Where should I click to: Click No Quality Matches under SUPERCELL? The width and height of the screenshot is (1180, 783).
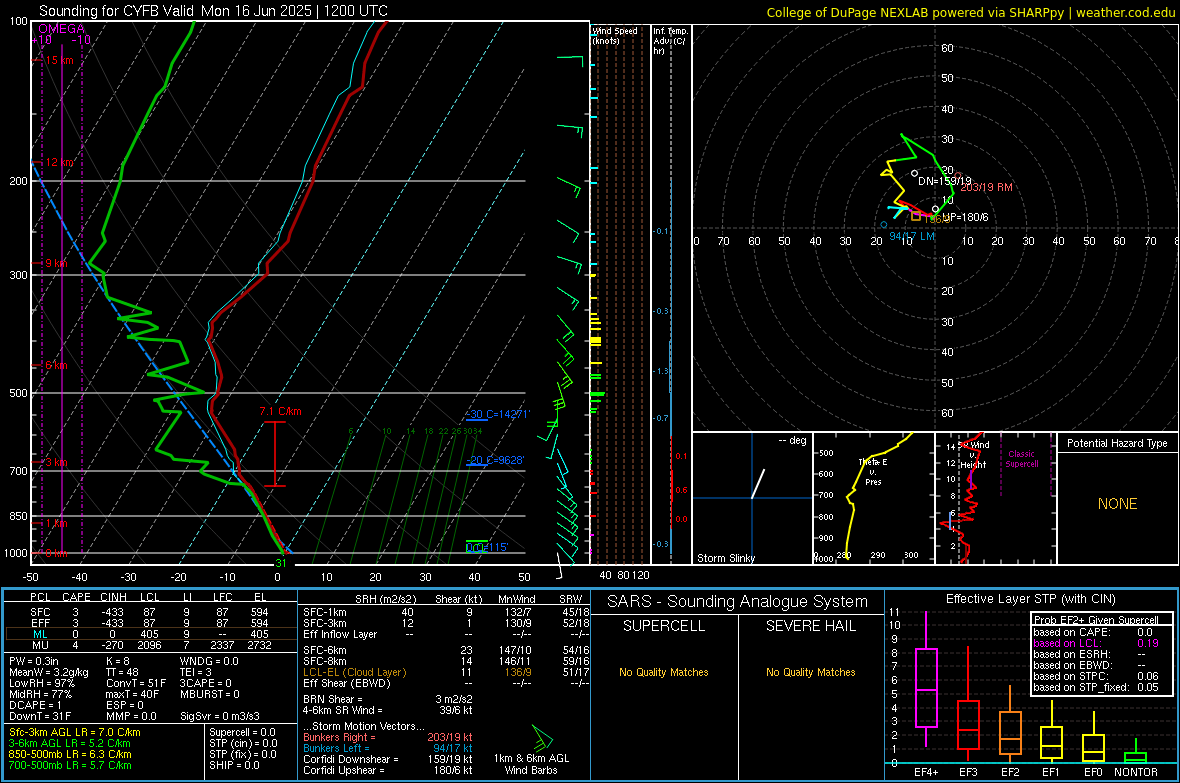point(664,672)
